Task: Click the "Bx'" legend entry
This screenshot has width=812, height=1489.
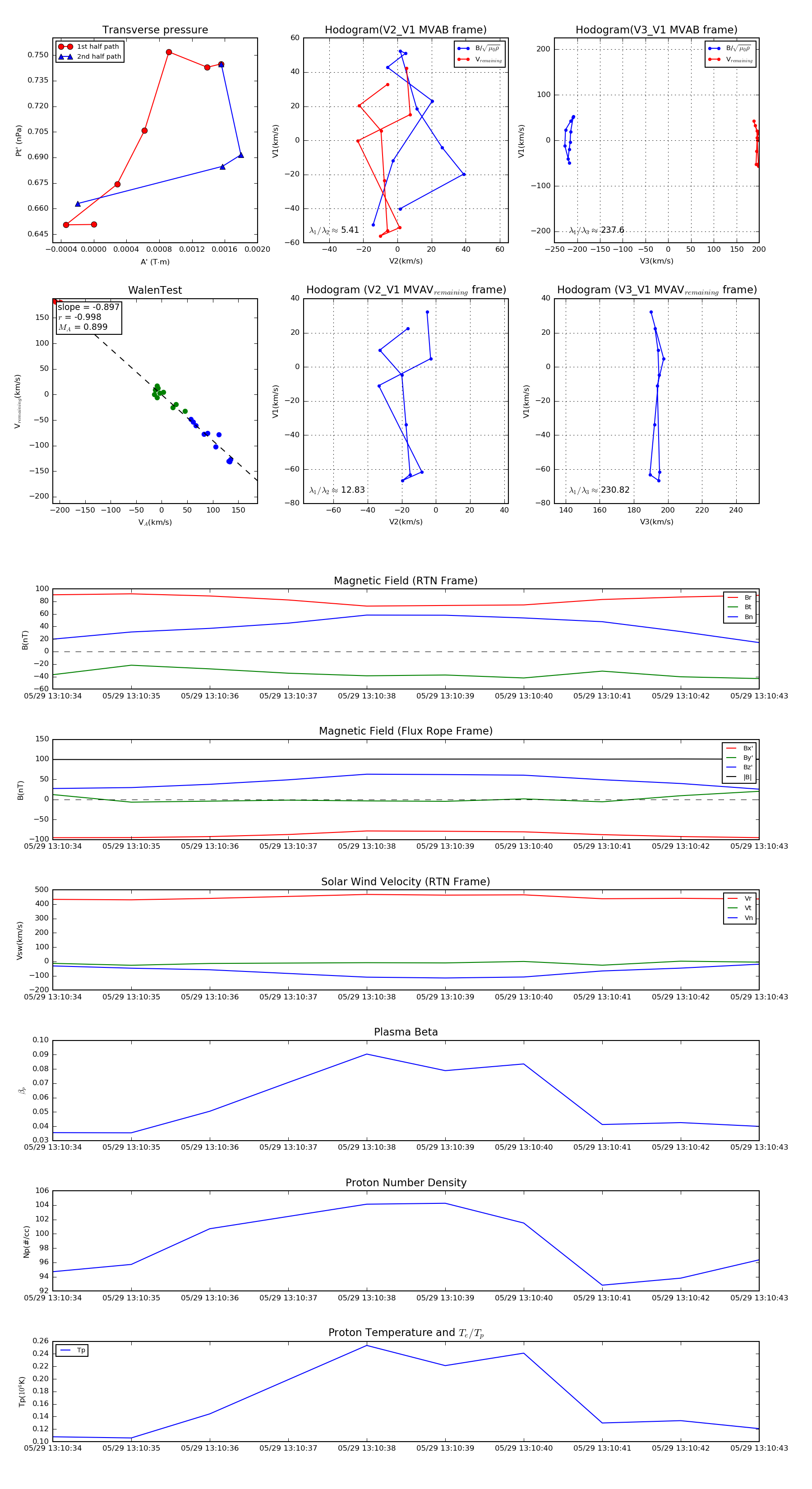Action: pos(740,749)
